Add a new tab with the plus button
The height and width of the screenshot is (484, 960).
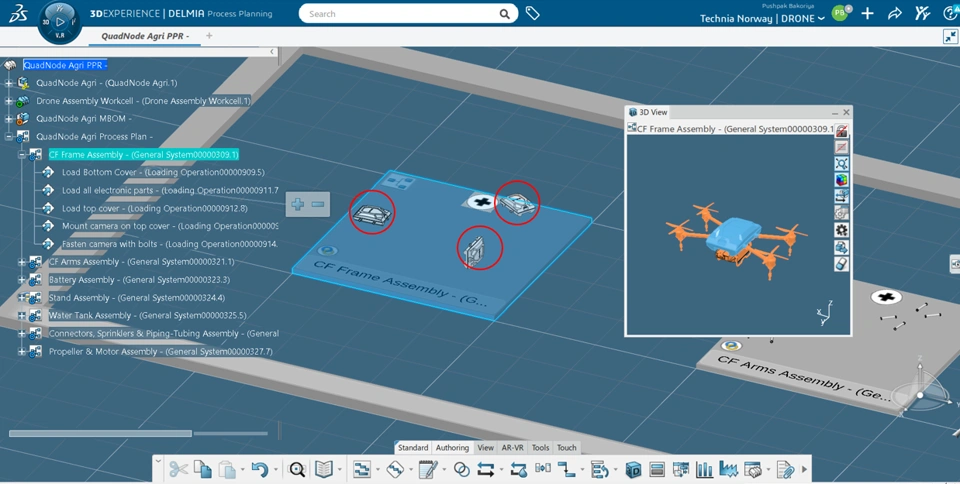pos(209,36)
